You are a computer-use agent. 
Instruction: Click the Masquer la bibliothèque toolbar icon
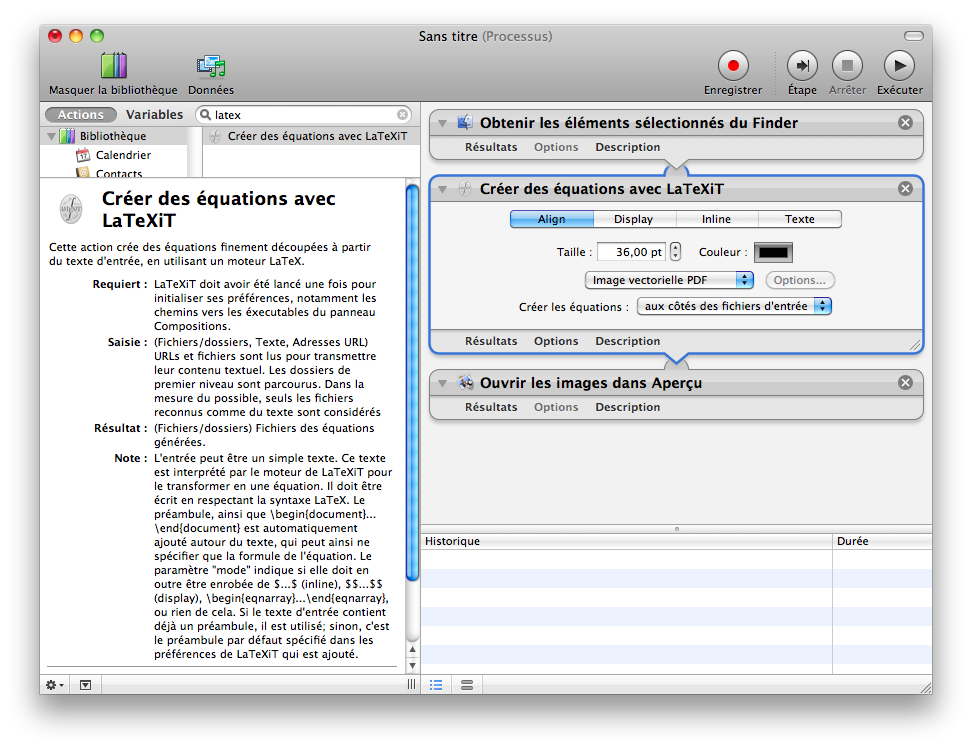click(113, 66)
